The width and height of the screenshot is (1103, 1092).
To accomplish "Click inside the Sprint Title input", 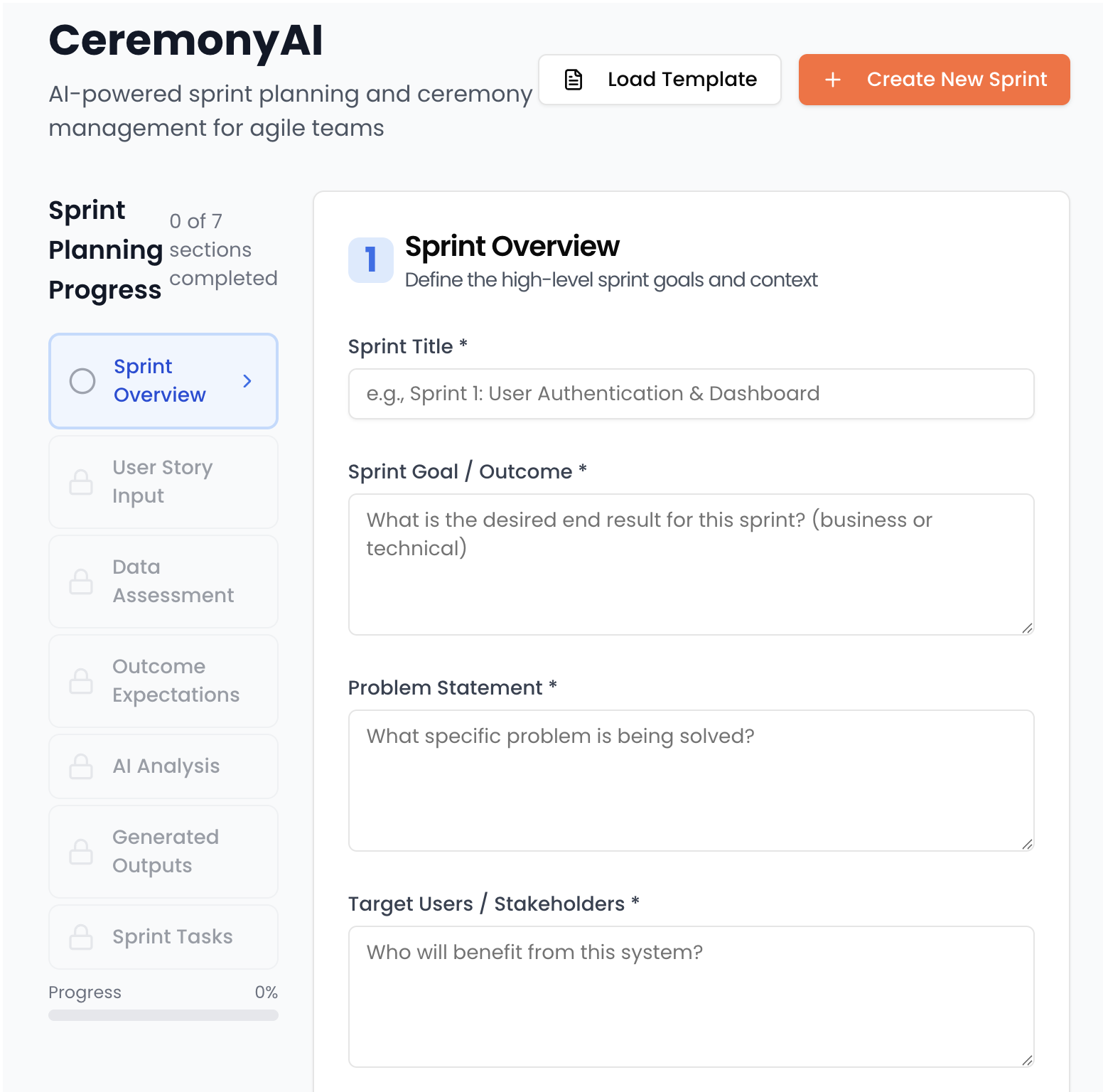I will [691, 393].
